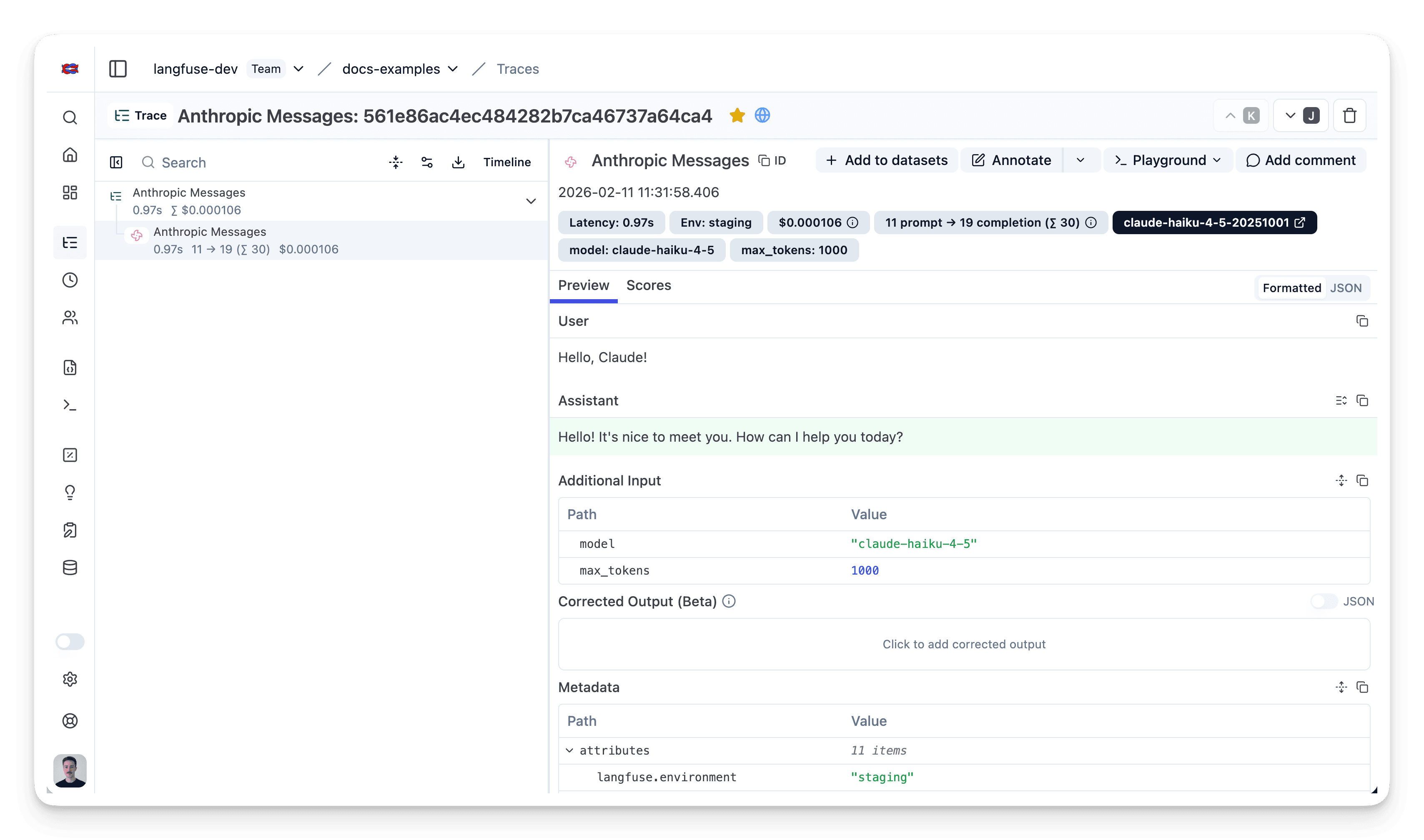Star this trace with the bookmark star
The image size is (1424, 840).
[x=737, y=115]
